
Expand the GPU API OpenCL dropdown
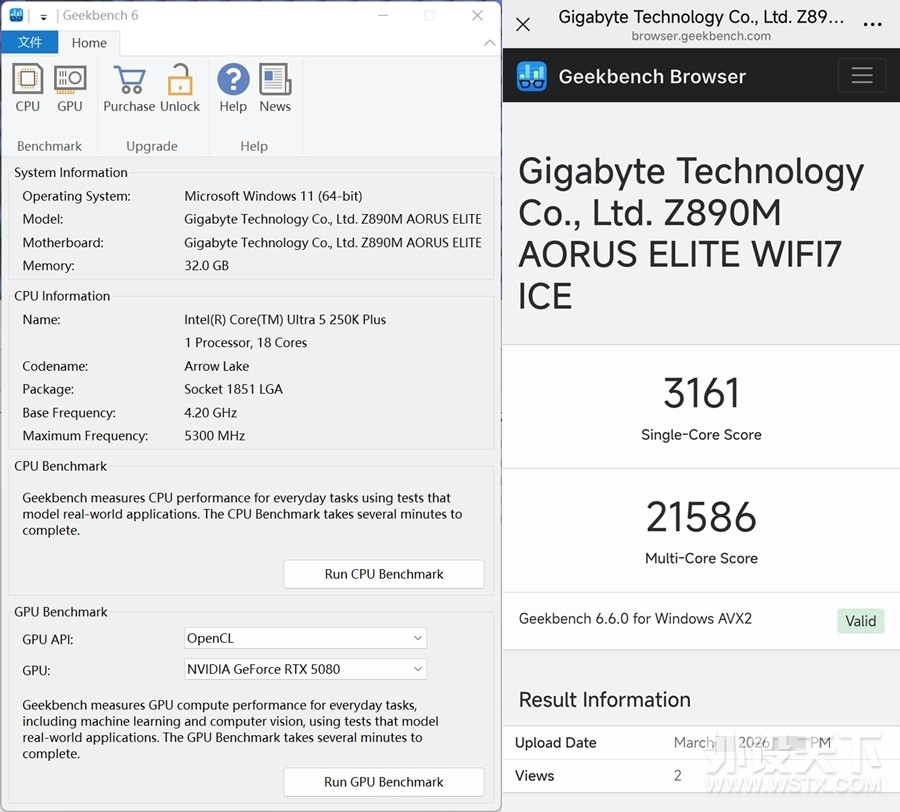[x=417, y=638]
